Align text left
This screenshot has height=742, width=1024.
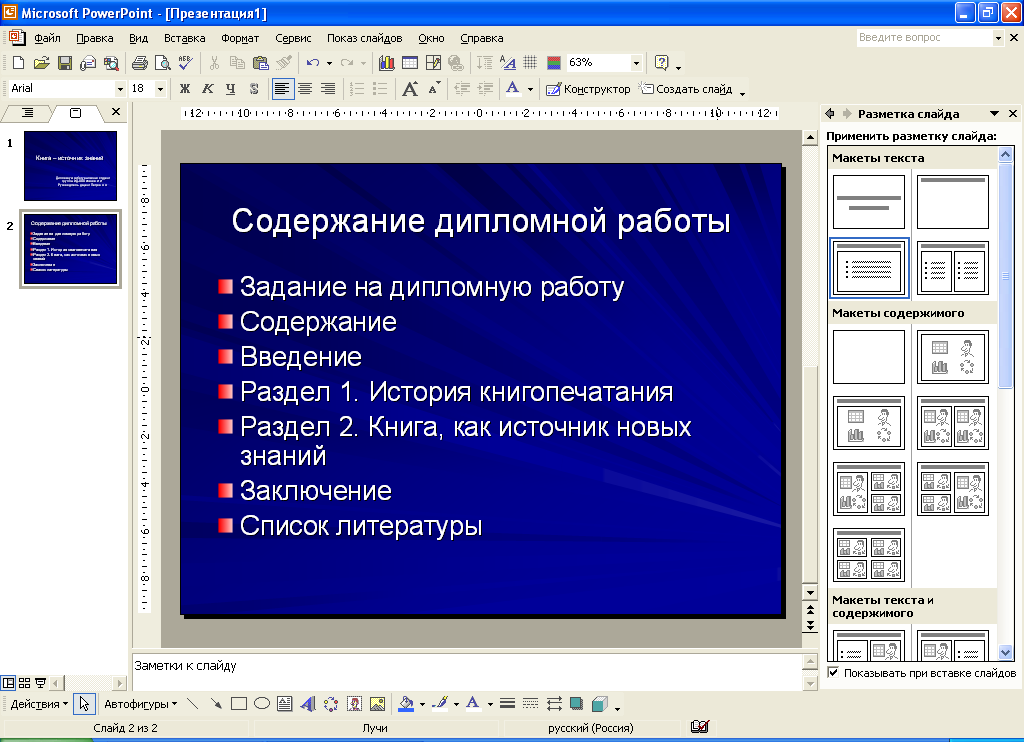[282, 89]
